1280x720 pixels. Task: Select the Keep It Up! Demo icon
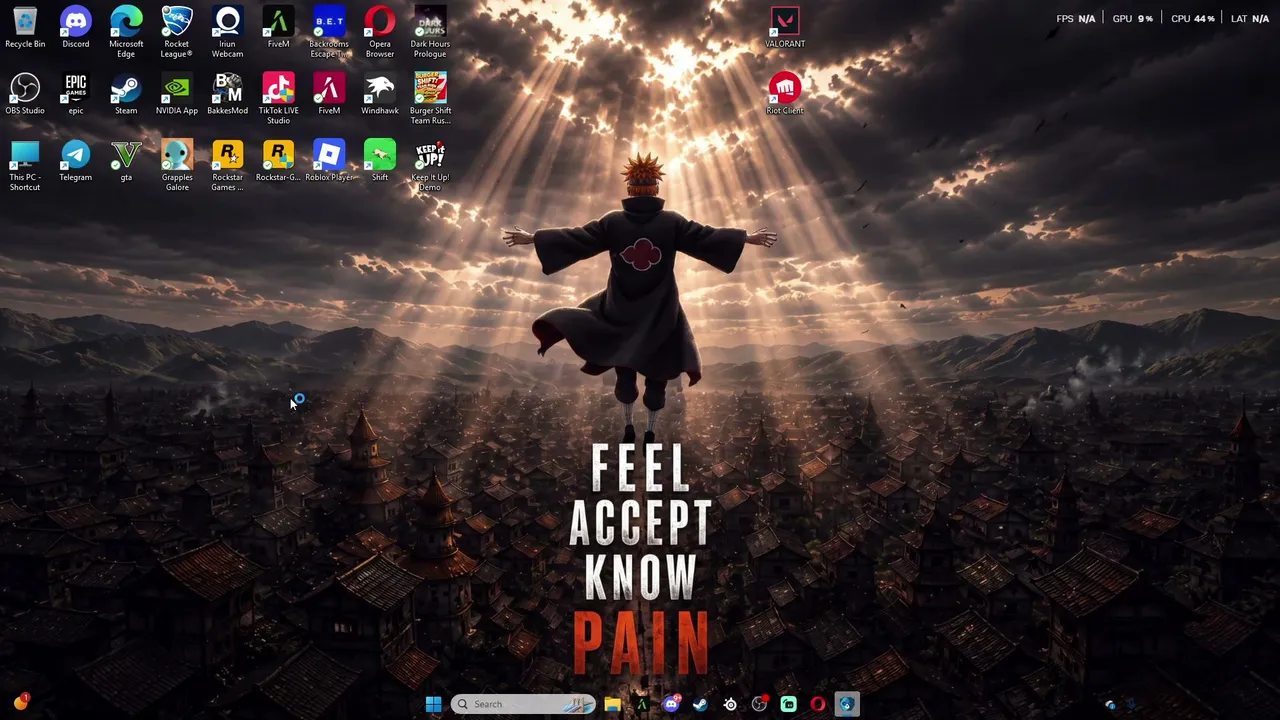430,166
